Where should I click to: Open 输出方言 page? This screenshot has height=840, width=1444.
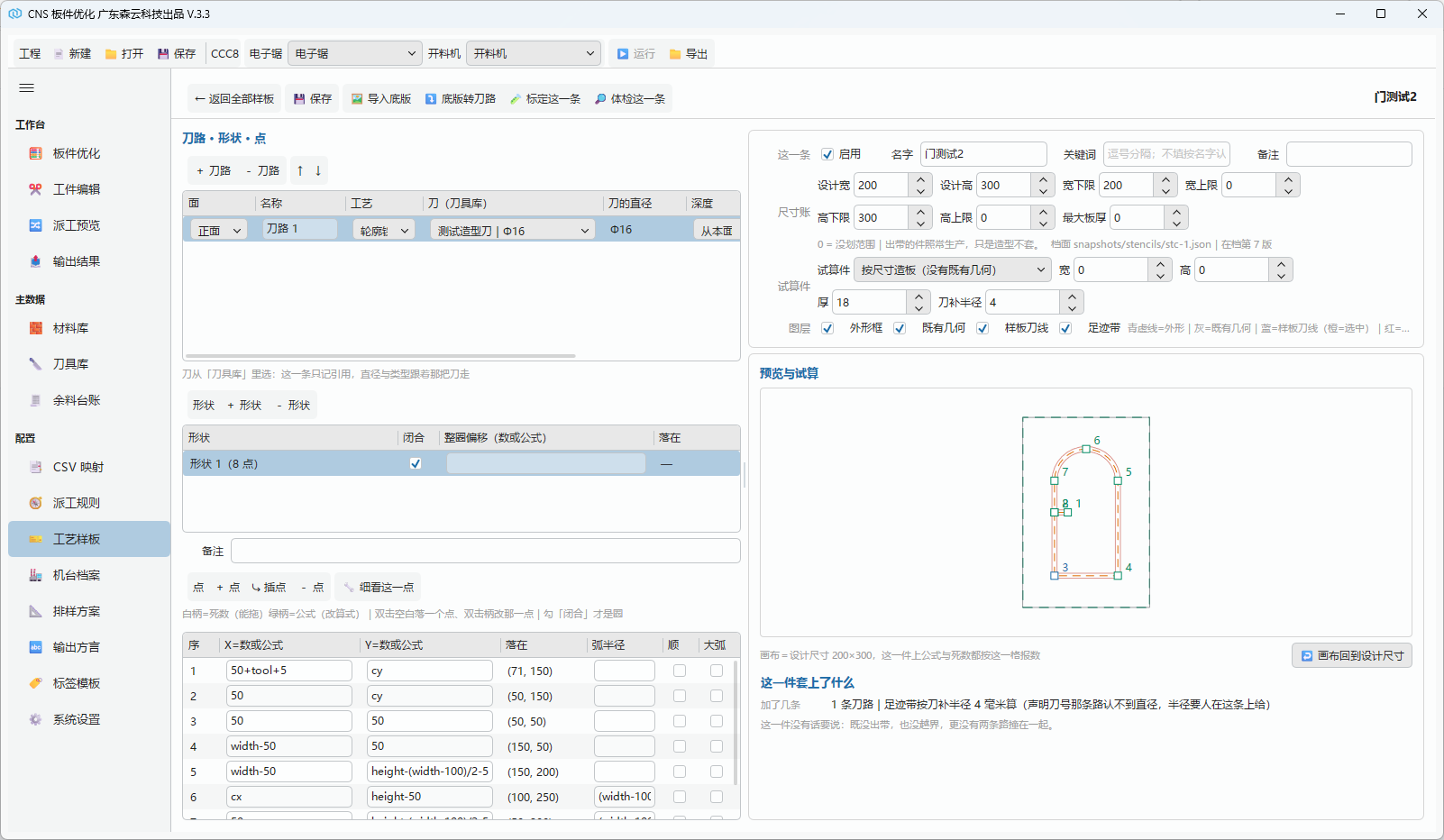tap(89, 647)
